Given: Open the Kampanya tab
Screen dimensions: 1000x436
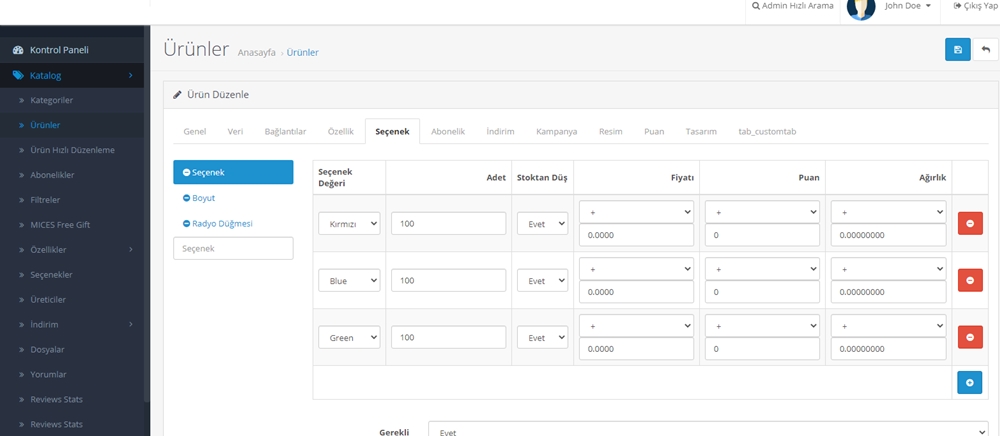Looking at the screenshot, I should pos(556,132).
